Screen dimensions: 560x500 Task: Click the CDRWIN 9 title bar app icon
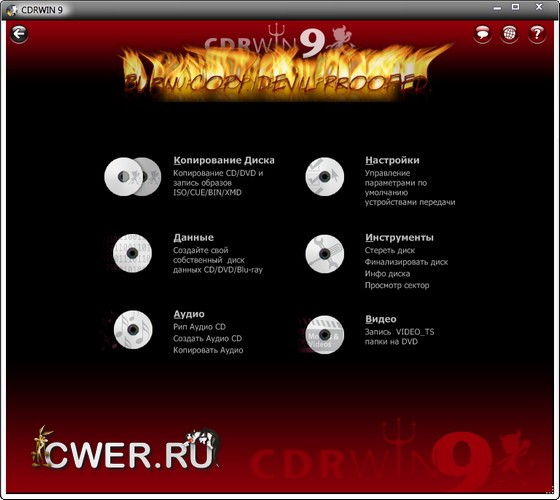tap(12, 10)
